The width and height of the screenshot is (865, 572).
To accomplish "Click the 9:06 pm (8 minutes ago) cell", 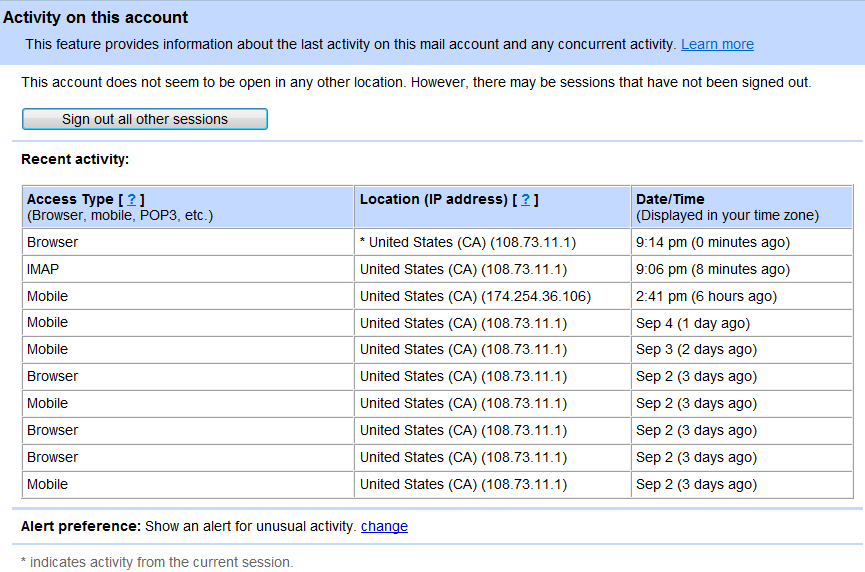I will pos(741,269).
